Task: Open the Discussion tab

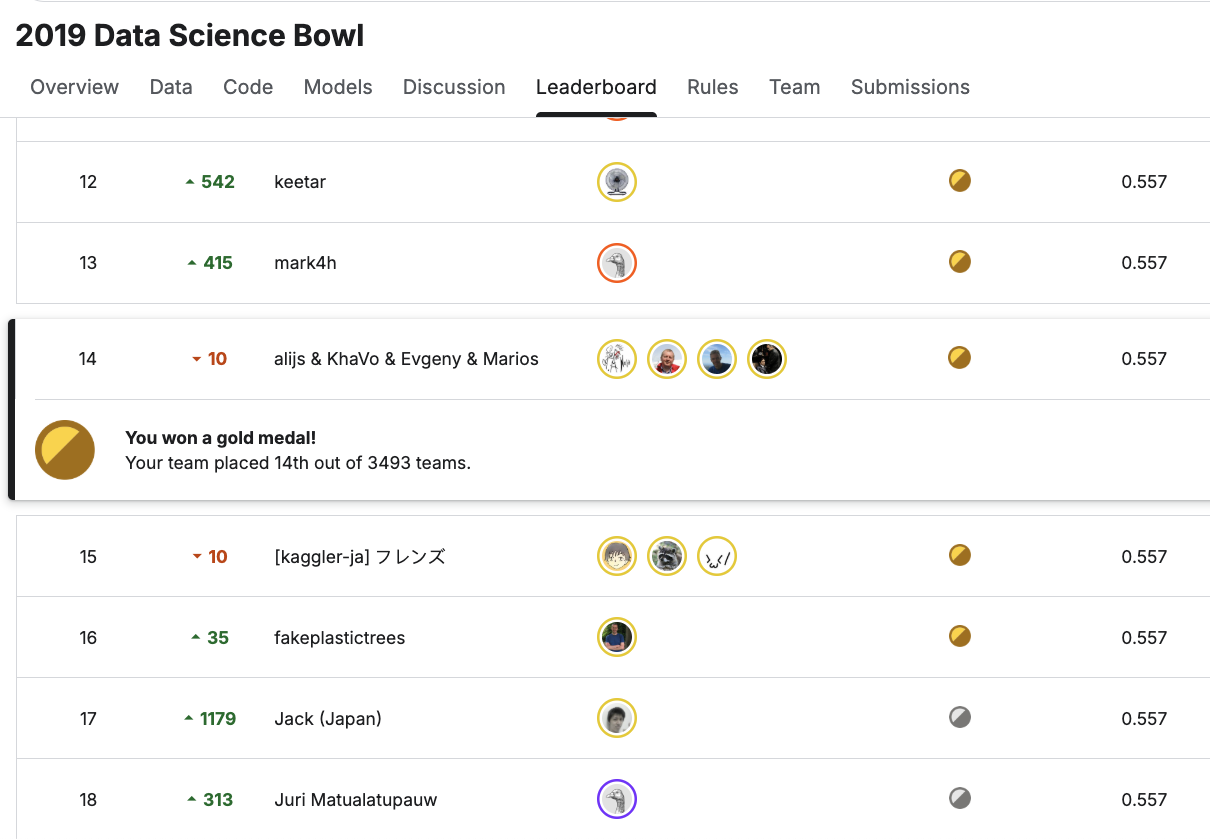Action: (454, 87)
